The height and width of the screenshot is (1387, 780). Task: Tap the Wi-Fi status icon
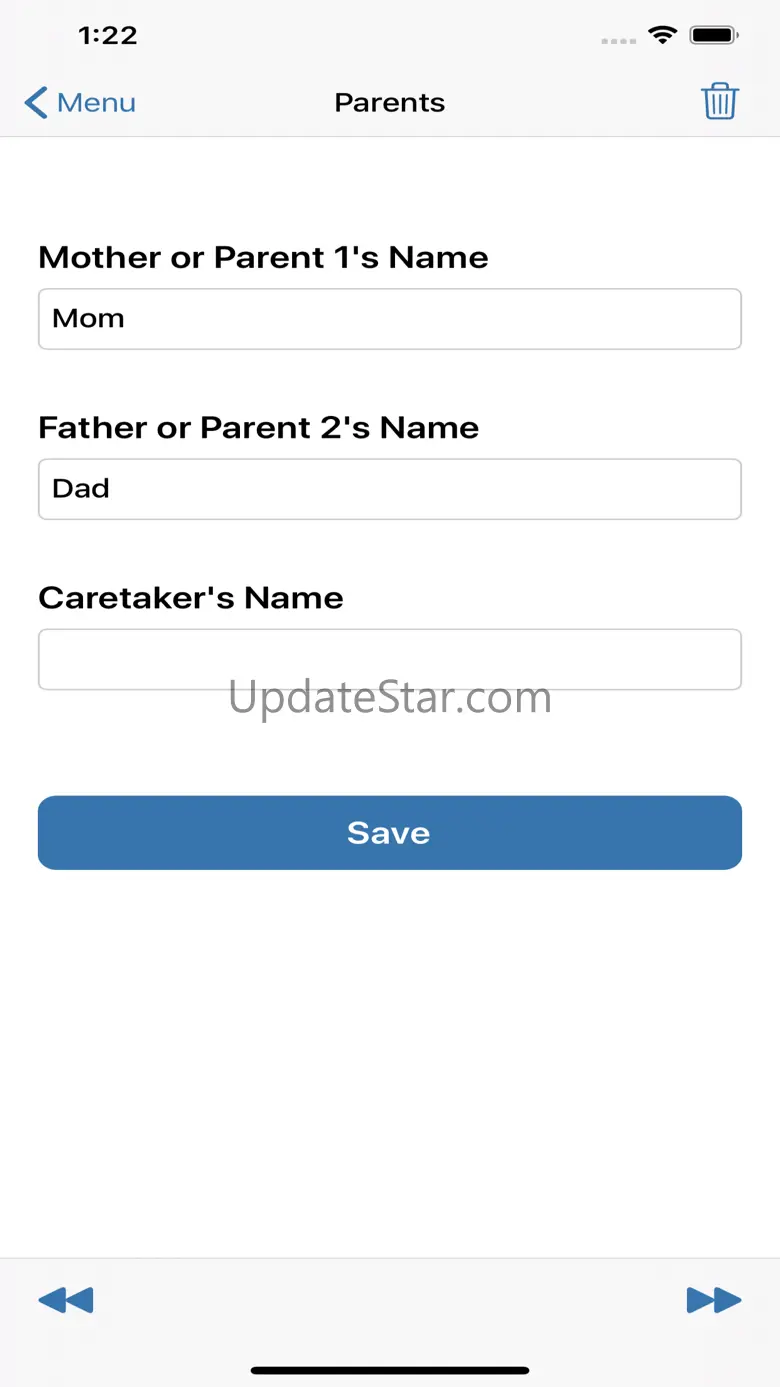click(662, 35)
